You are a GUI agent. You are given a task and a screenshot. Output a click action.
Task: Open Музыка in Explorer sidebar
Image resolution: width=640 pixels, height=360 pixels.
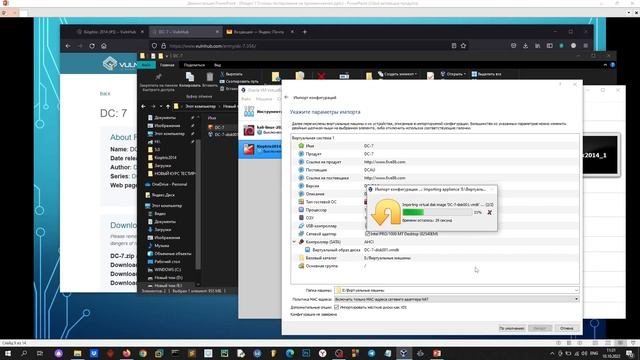pos(162,245)
